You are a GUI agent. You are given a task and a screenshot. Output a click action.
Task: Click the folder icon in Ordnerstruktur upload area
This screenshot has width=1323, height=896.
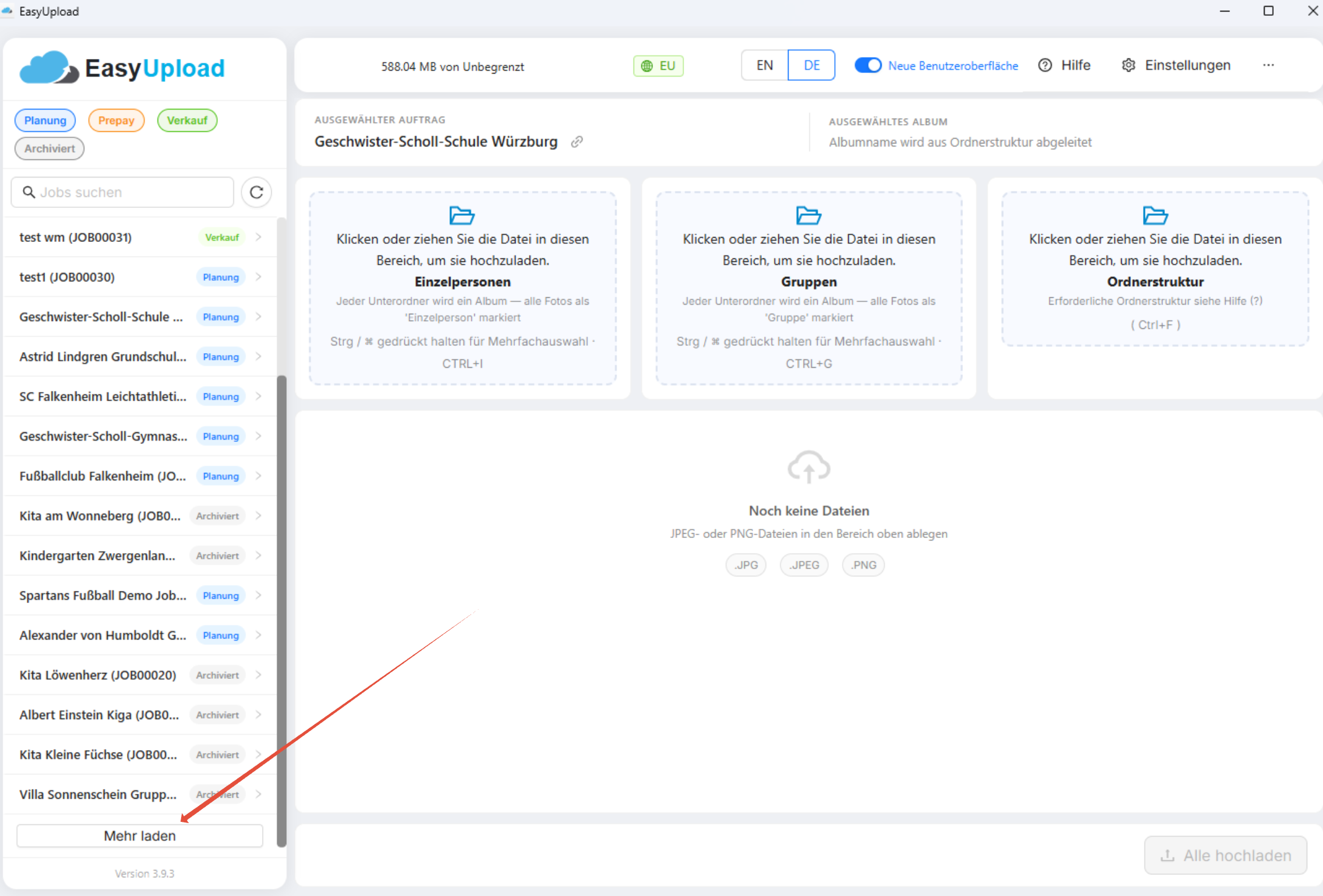[1155, 215]
